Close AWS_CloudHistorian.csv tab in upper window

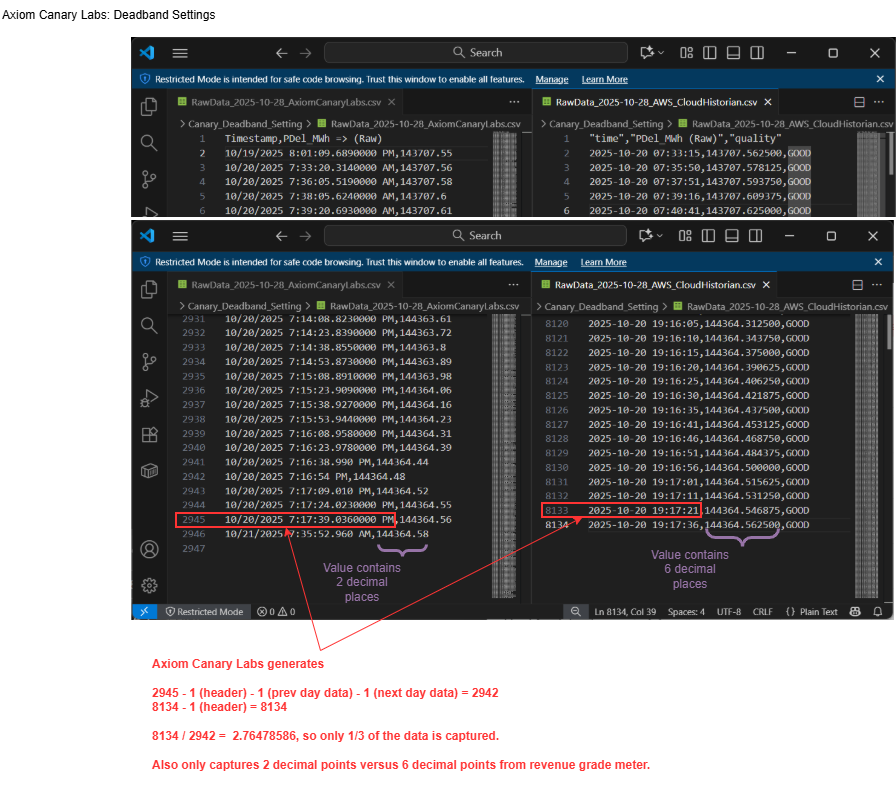768,102
